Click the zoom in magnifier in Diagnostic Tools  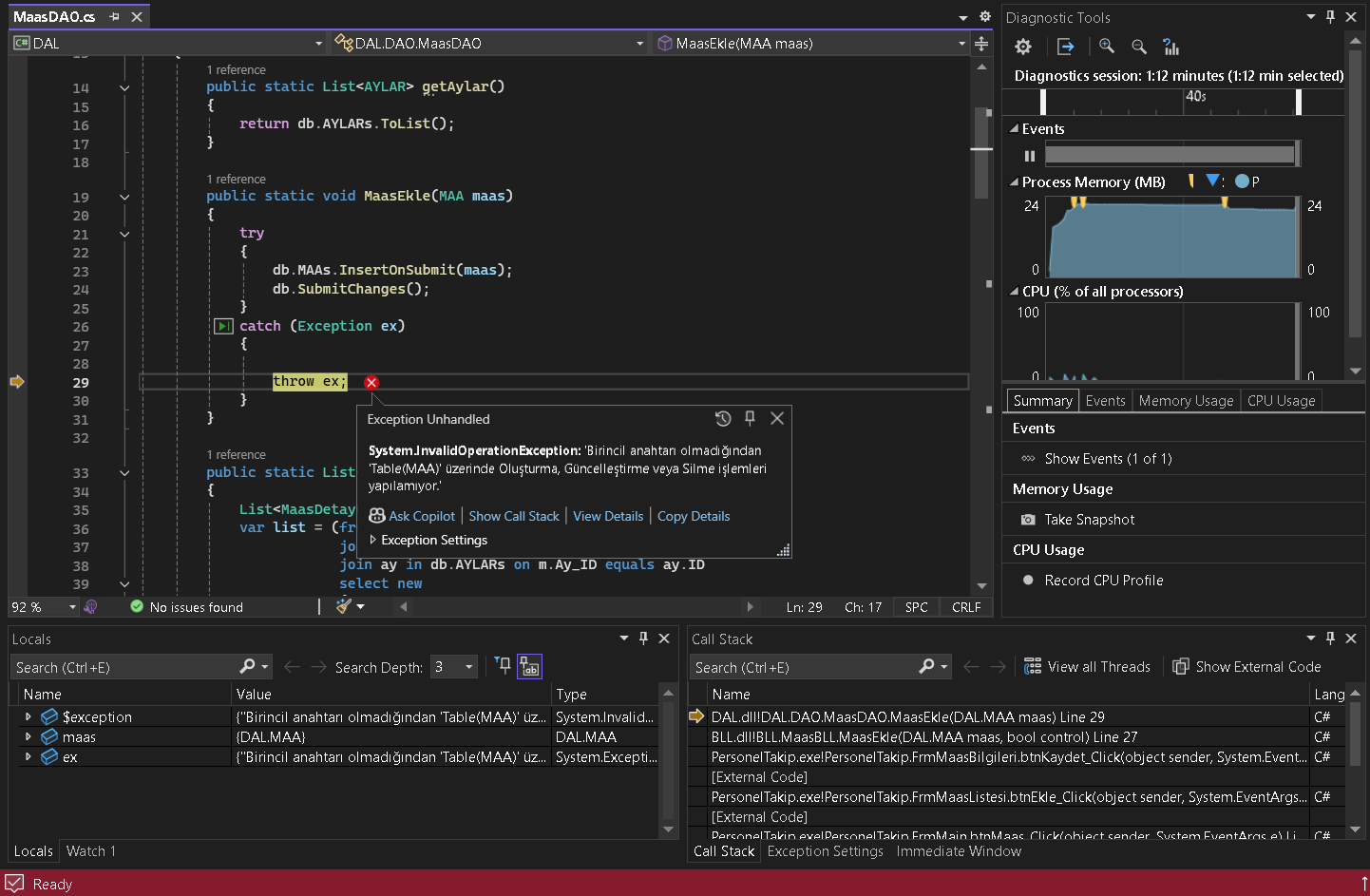pyautogui.click(x=1107, y=47)
